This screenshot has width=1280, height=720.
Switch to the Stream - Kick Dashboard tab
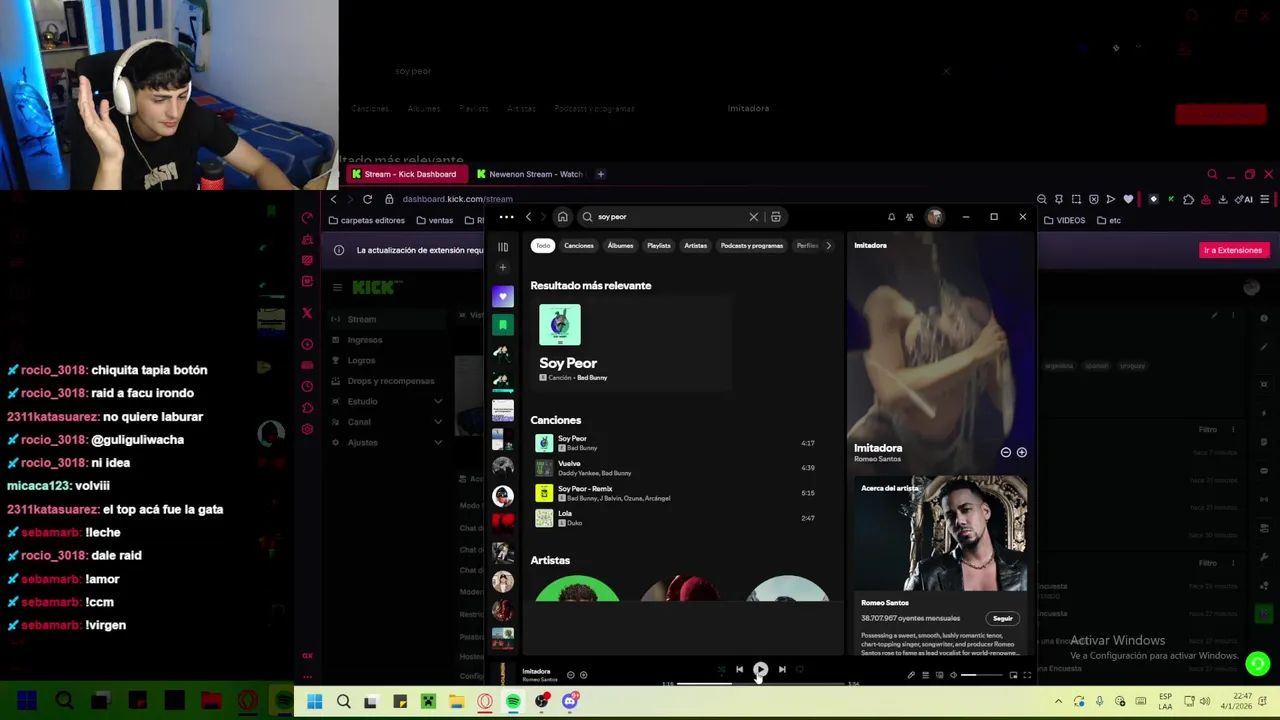[x=405, y=174]
